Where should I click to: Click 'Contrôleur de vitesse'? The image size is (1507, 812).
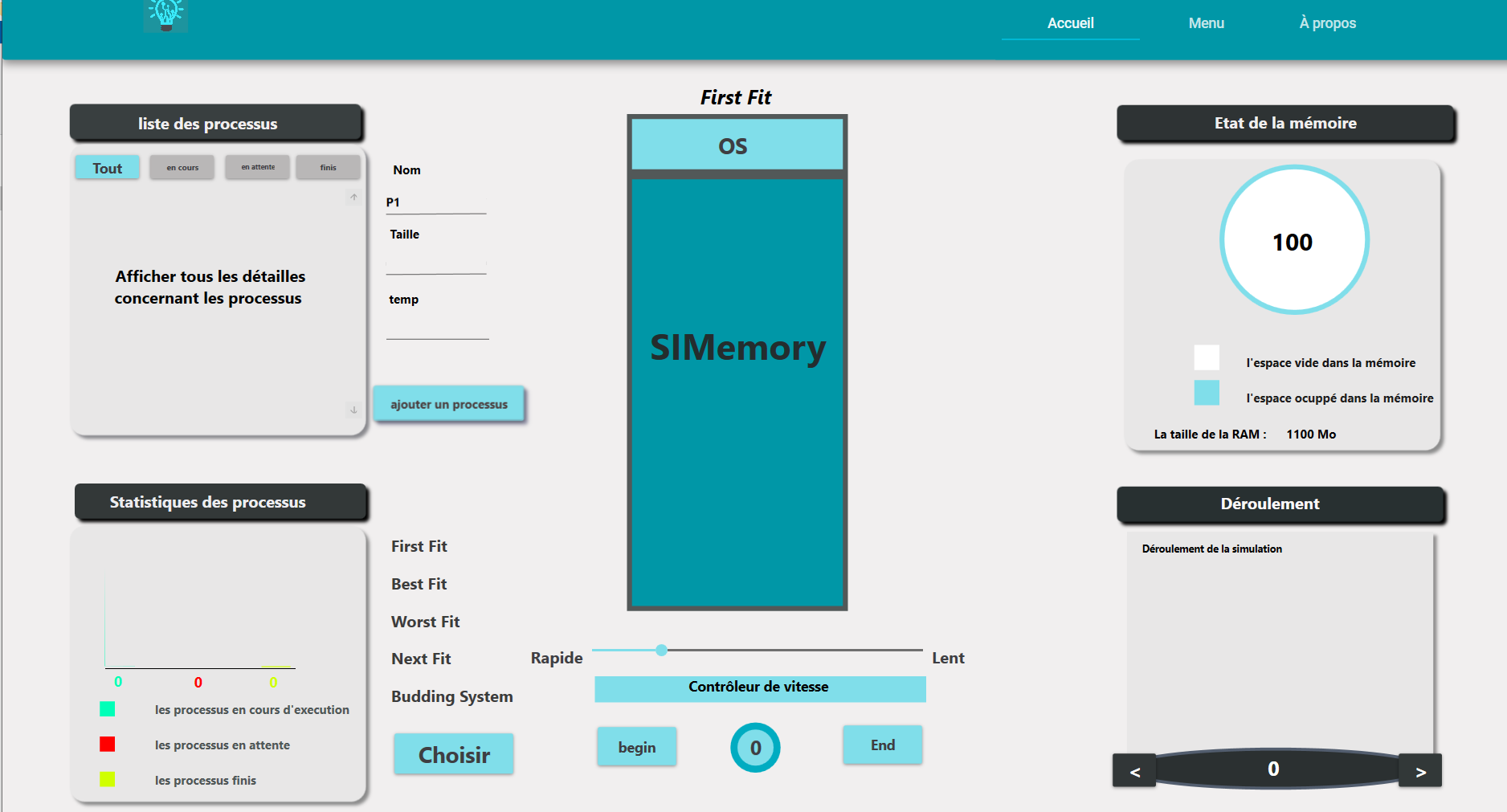pyautogui.click(x=758, y=688)
